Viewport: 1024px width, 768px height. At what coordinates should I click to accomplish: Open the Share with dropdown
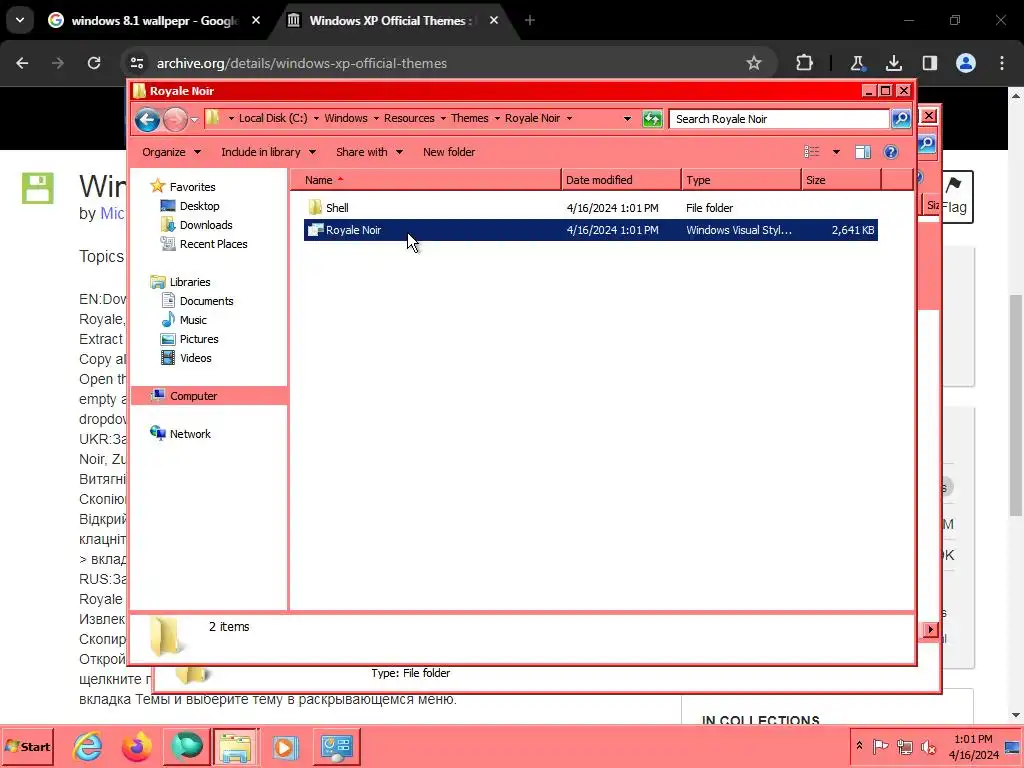(369, 152)
